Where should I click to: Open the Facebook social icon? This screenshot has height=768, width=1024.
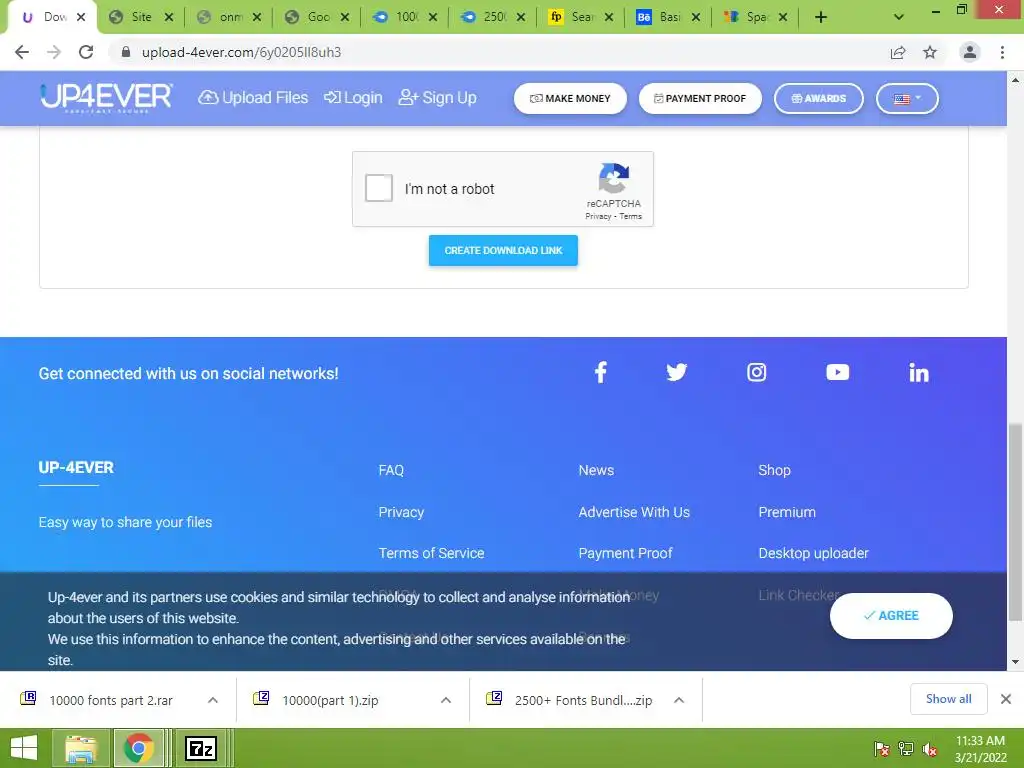coord(600,372)
